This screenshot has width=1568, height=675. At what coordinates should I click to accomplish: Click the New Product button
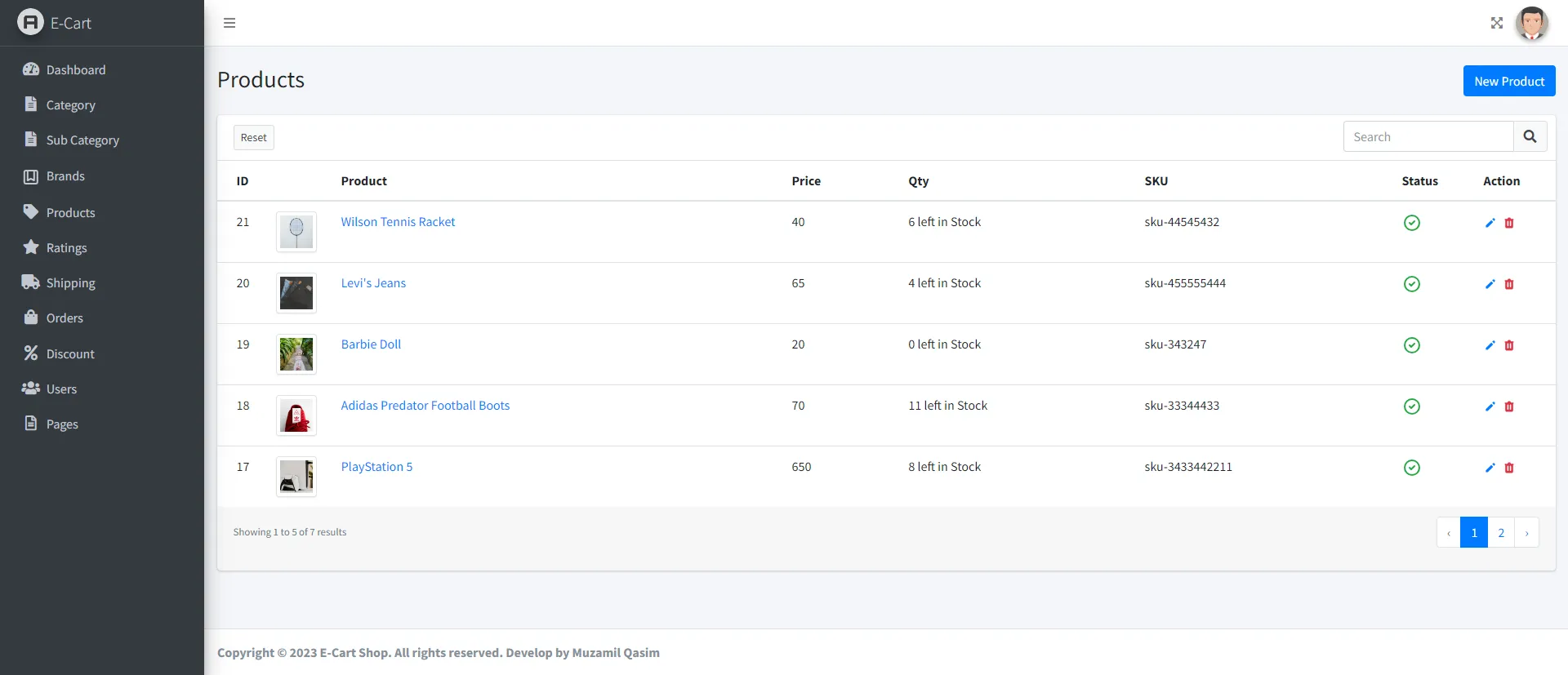(1508, 82)
